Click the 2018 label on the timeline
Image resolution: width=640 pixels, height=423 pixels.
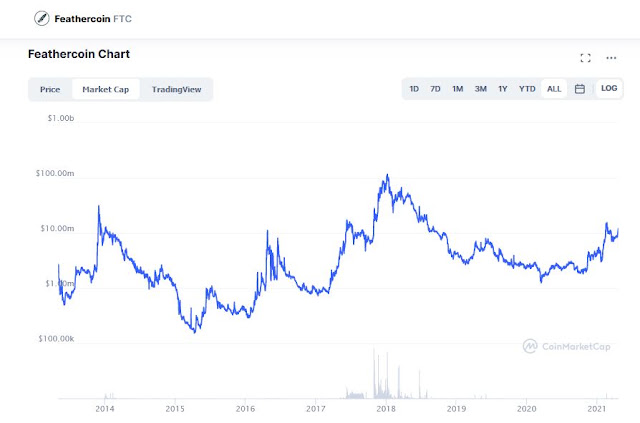386,408
